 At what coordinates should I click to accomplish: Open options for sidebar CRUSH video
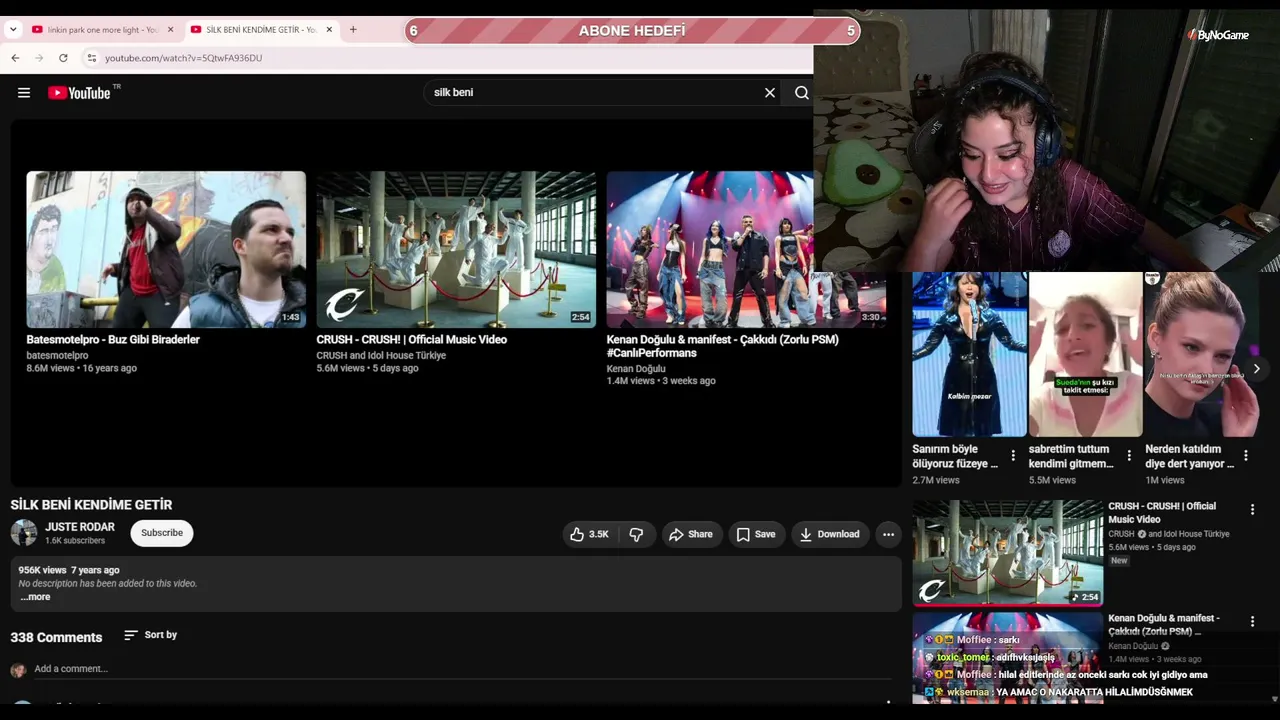(x=1252, y=510)
